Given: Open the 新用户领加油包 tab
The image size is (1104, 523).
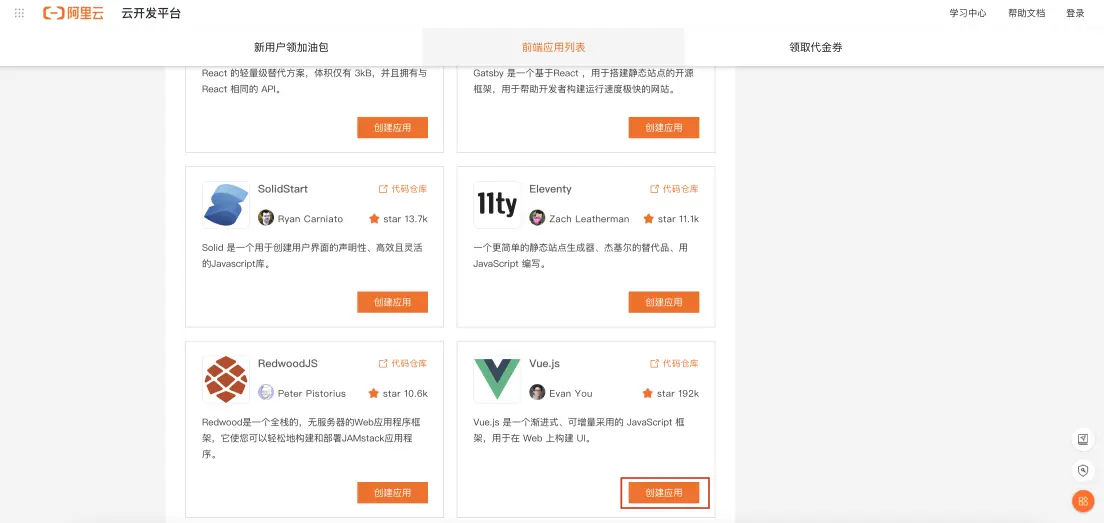Looking at the screenshot, I should pyautogui.click(x=291, y=47).
